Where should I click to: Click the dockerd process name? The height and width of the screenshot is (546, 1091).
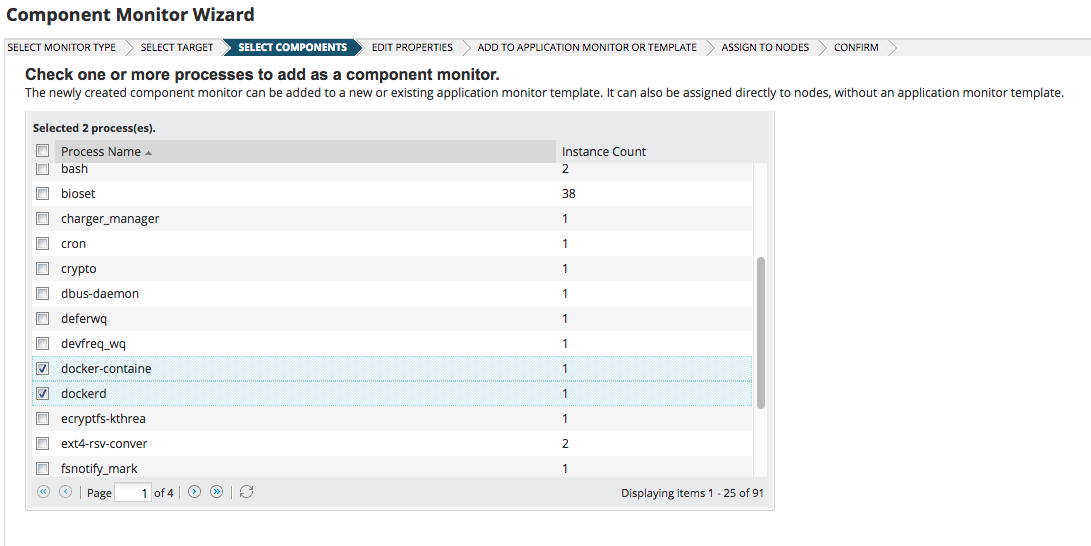83,394
